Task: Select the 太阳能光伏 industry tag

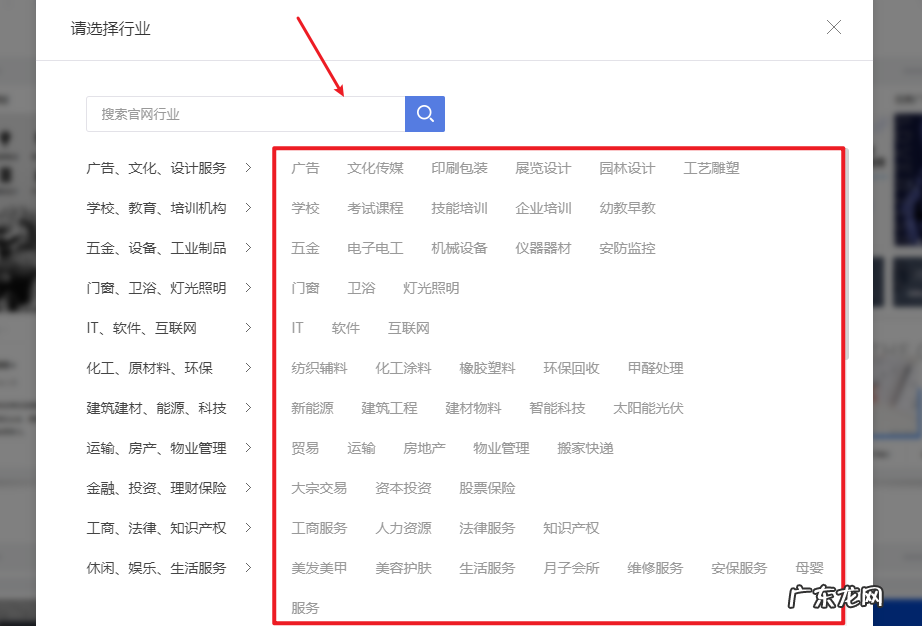Action: tap(647, 408)
